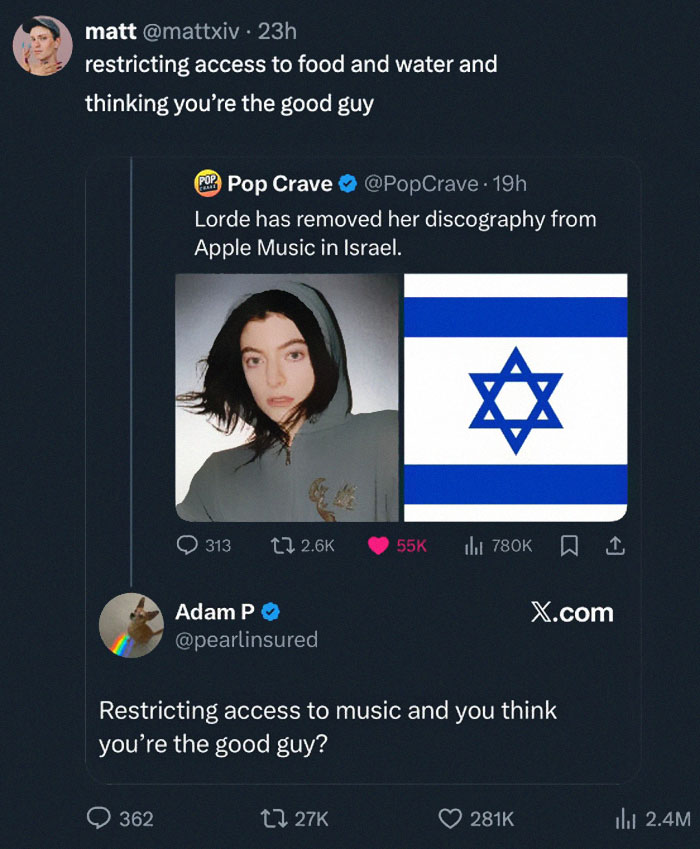
Task: View analytics for matt's 2.4M views
Action: (x=627, y=818)
